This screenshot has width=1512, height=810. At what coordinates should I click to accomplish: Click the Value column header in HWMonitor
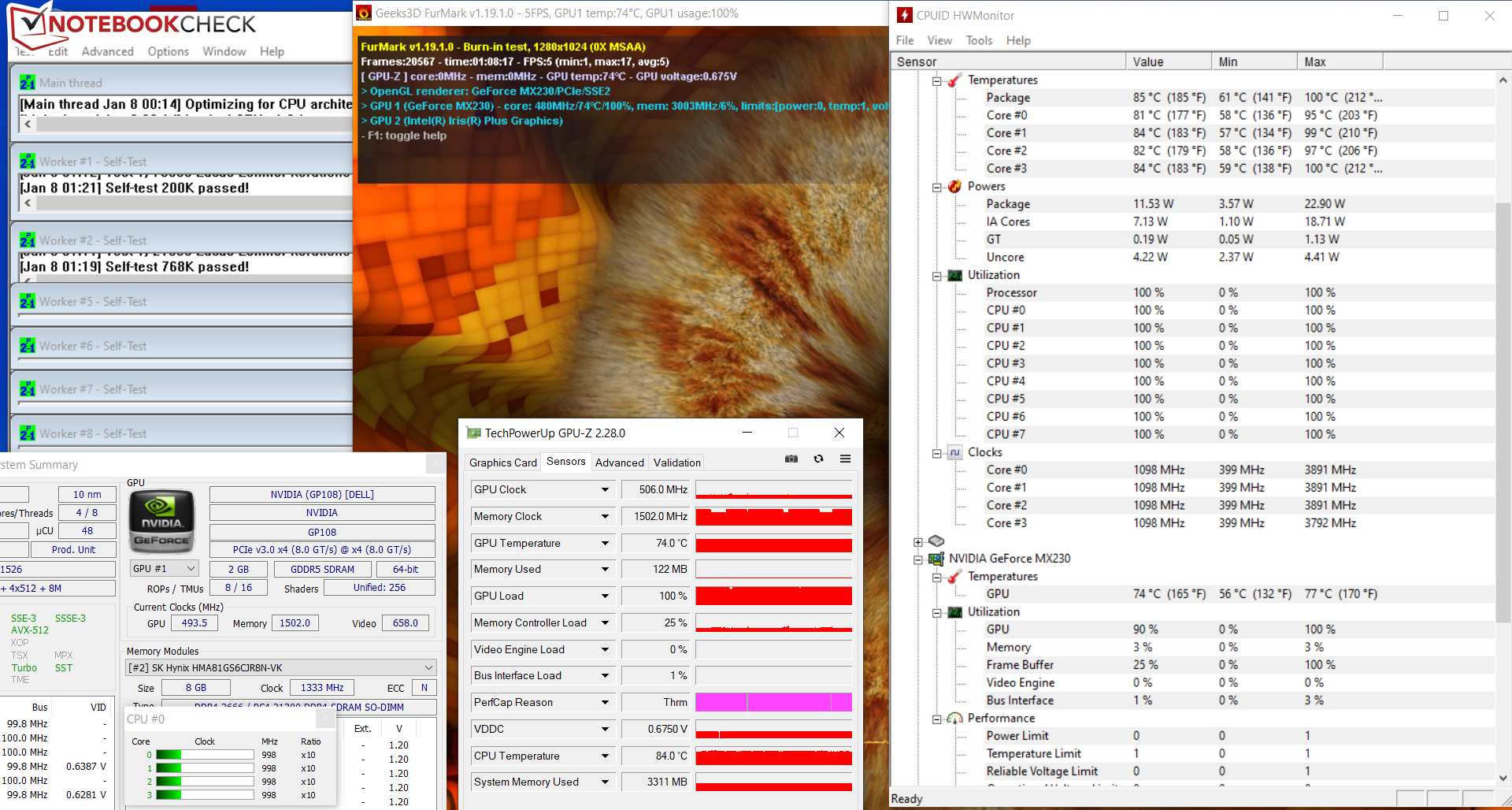pos(1169,61)
